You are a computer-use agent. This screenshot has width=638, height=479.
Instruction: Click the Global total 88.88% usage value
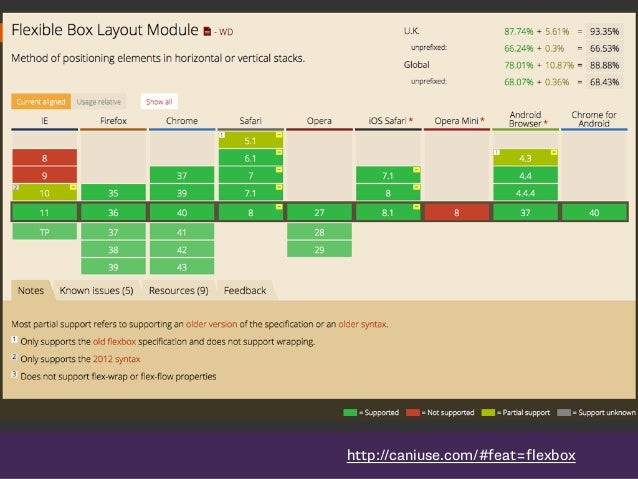[x=604, y=65]
